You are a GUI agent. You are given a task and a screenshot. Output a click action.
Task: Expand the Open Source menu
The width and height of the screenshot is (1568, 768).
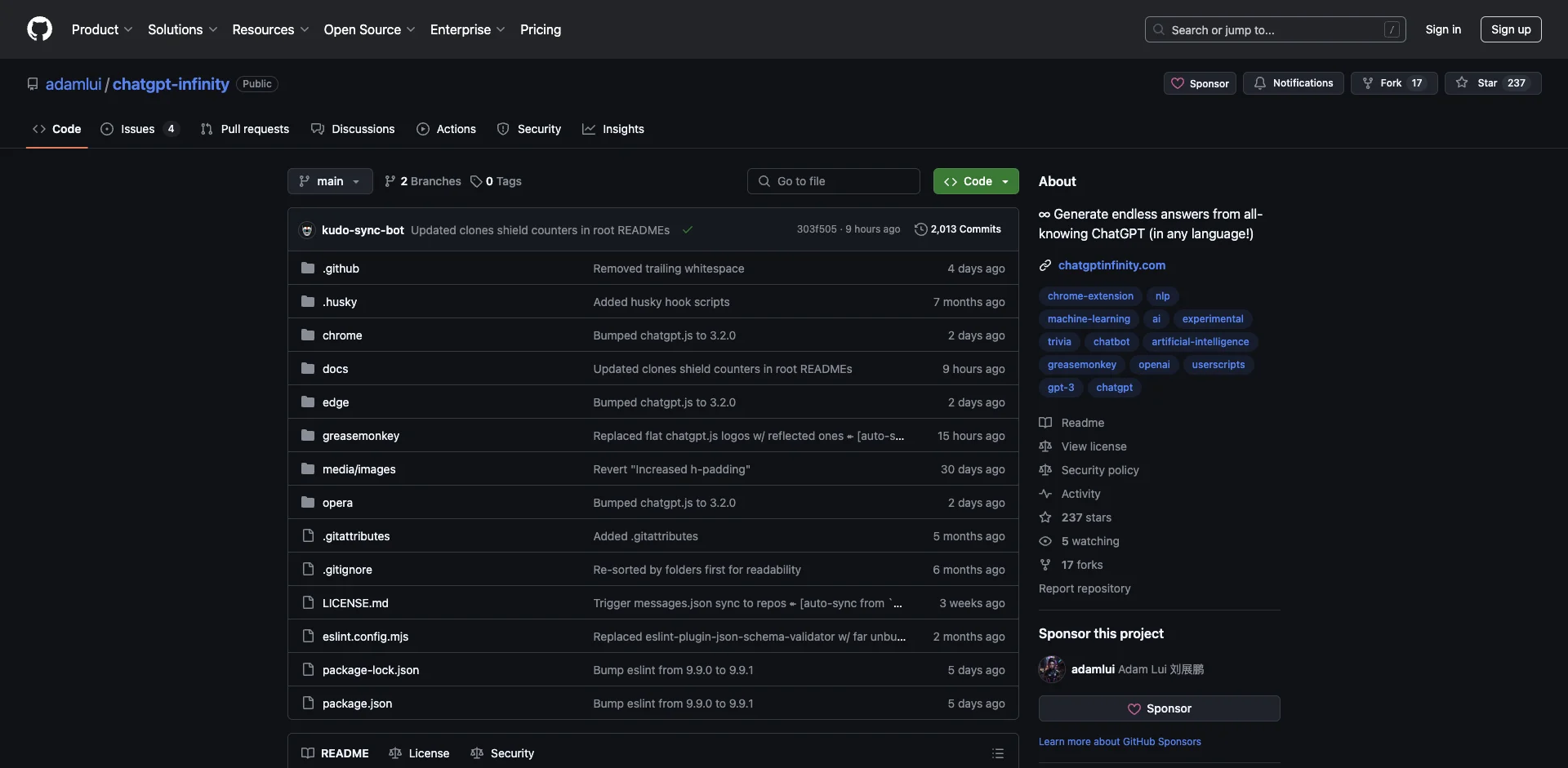click(x=369, y=29)
